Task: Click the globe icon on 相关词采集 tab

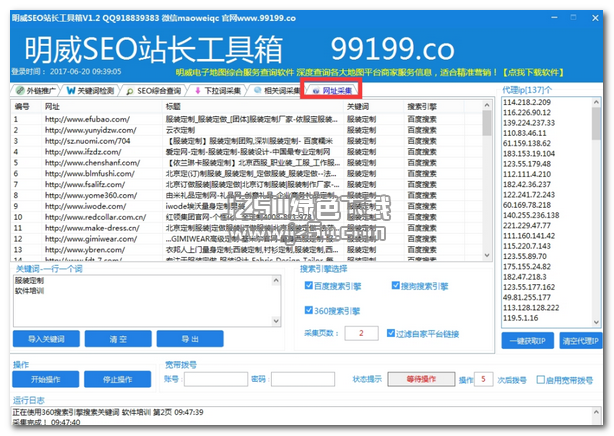Action: (x=257, y=90)
